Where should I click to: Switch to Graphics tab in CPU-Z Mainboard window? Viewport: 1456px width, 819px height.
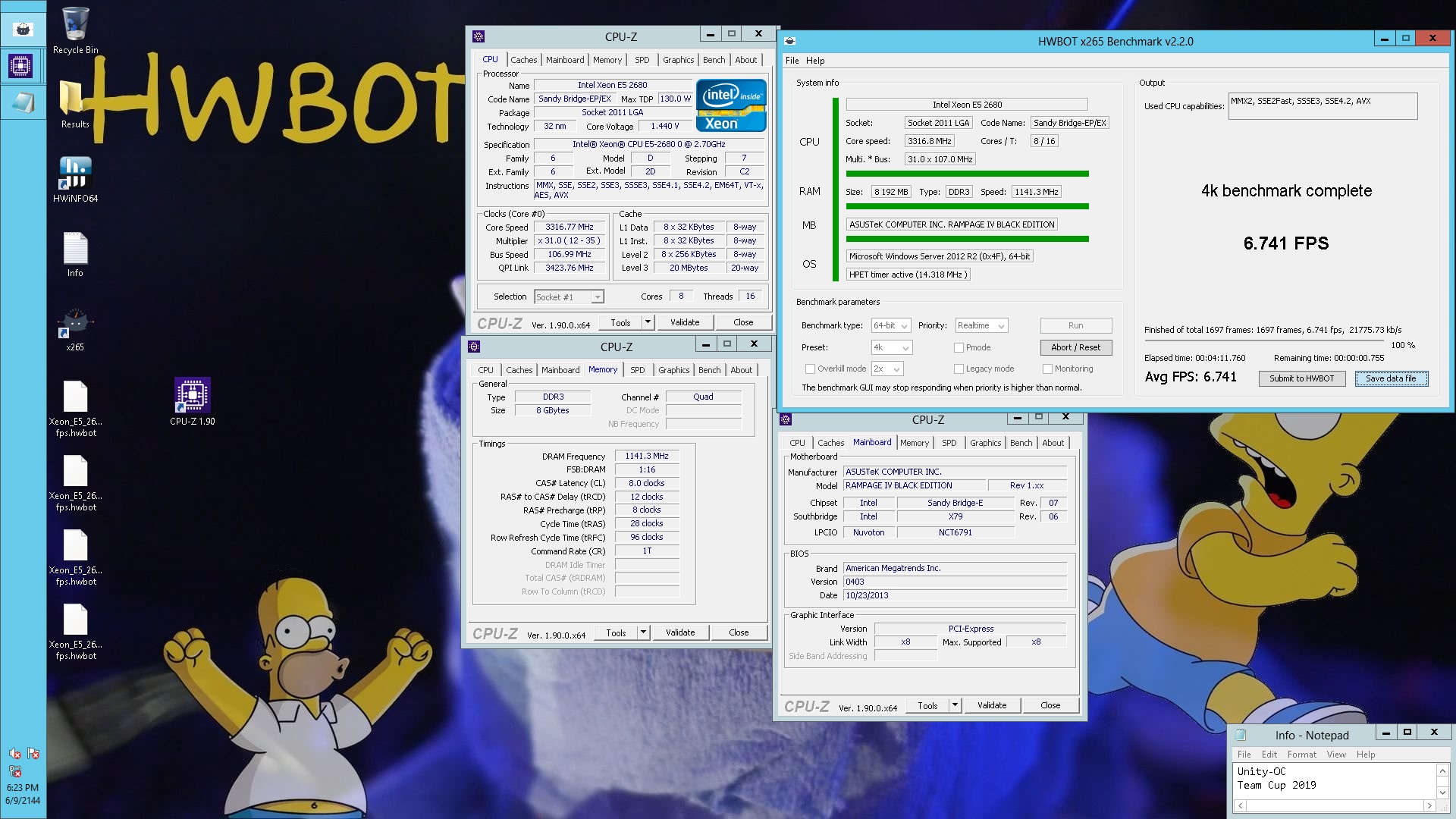(985, 443)
